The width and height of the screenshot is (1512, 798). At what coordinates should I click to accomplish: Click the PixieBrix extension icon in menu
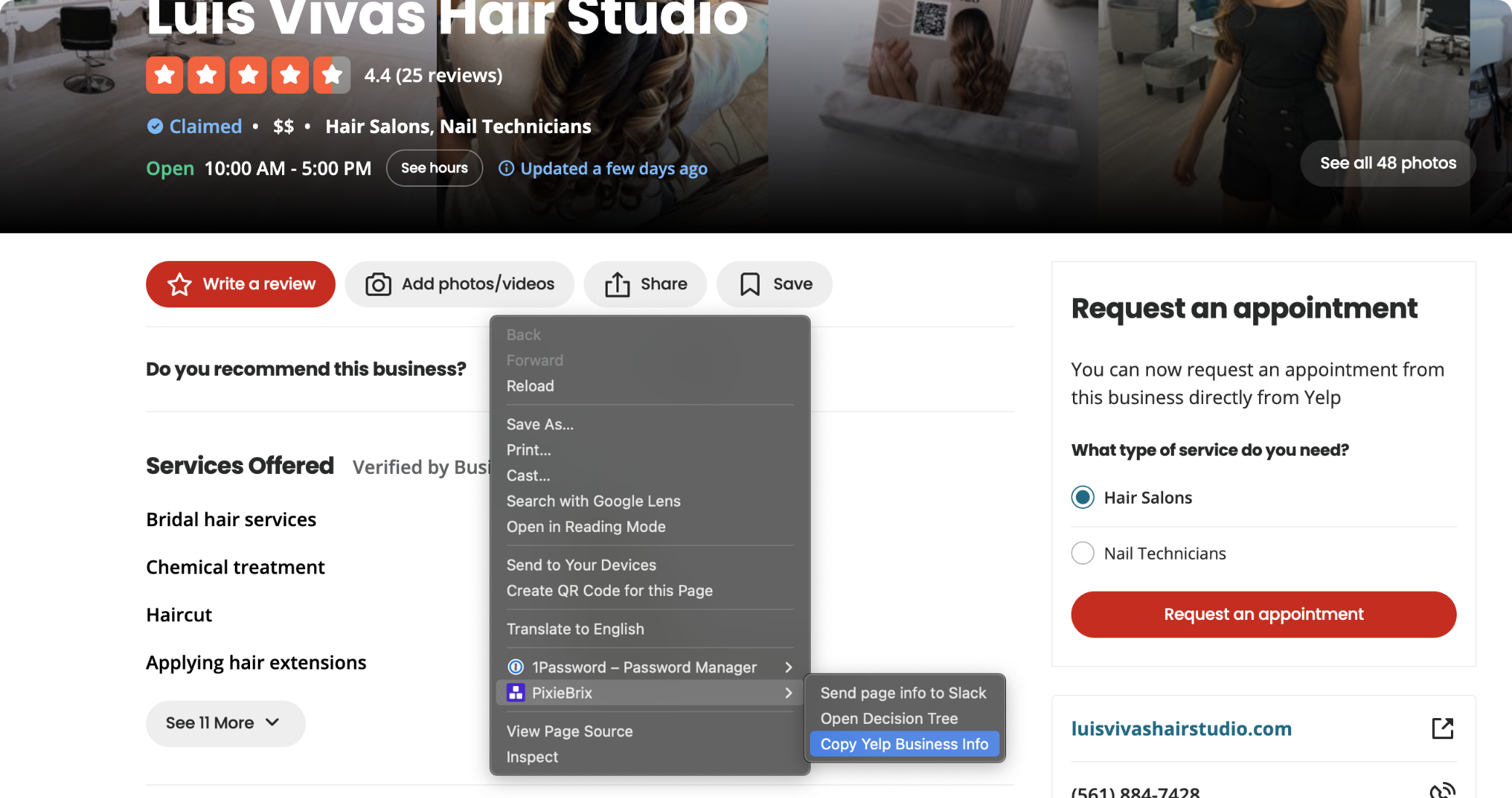click(515, 693)
